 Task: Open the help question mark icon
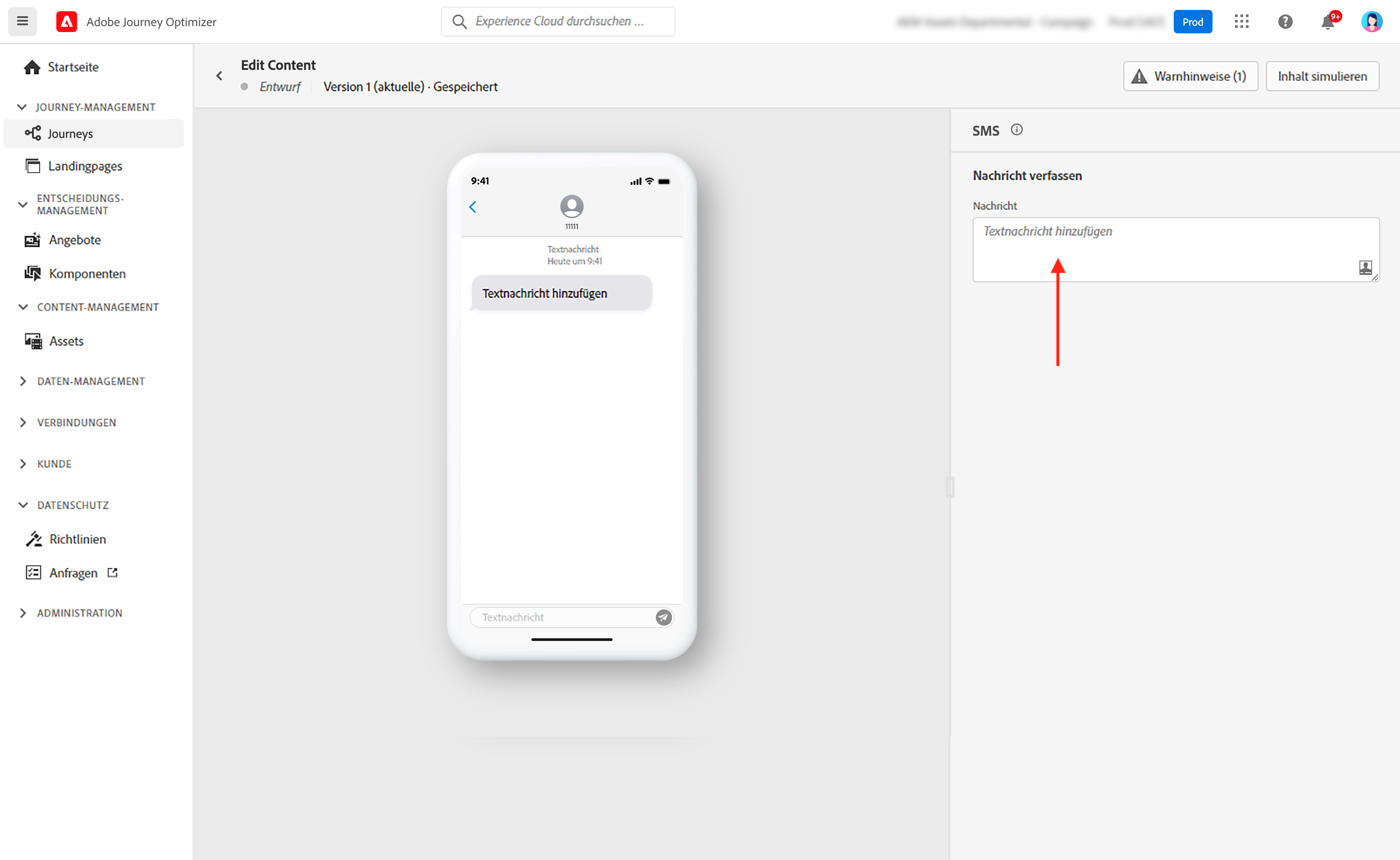tap(1285, 22)
